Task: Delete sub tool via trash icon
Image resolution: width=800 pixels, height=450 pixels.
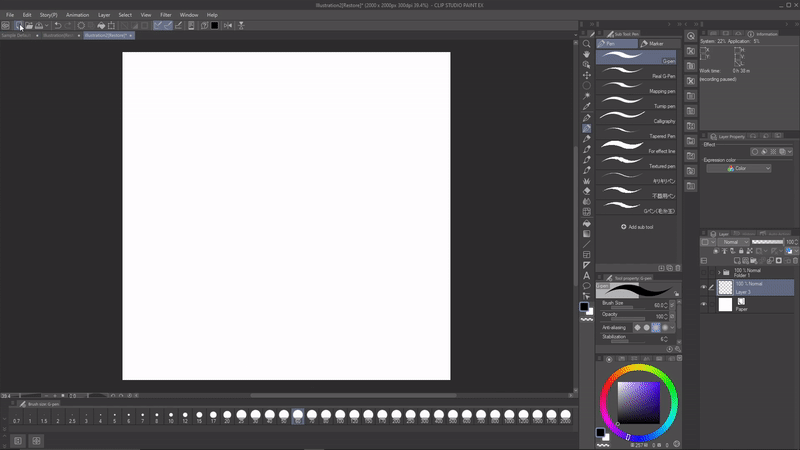Action: 678,268
